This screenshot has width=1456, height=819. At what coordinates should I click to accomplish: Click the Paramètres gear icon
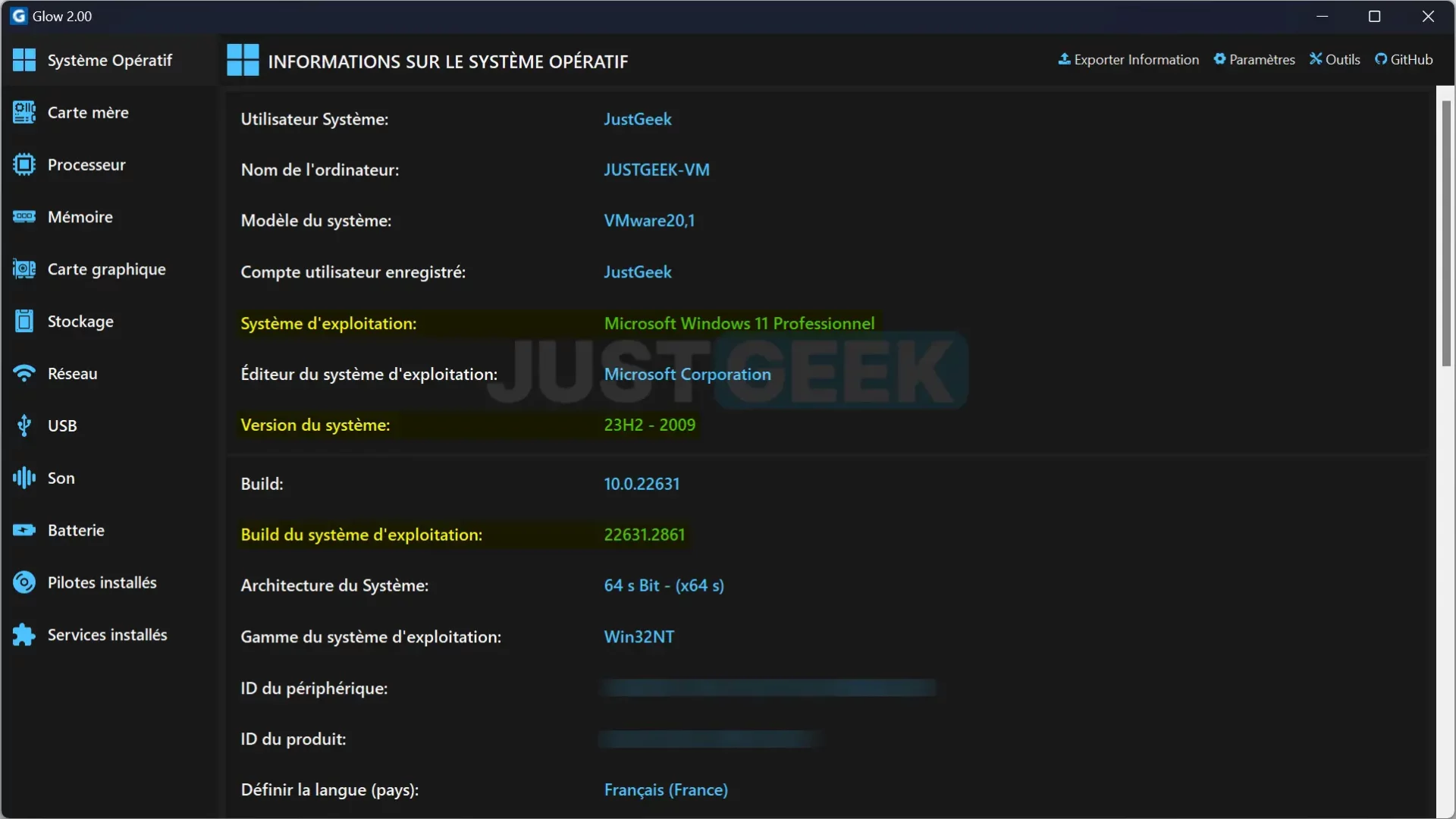[1219, 59]
